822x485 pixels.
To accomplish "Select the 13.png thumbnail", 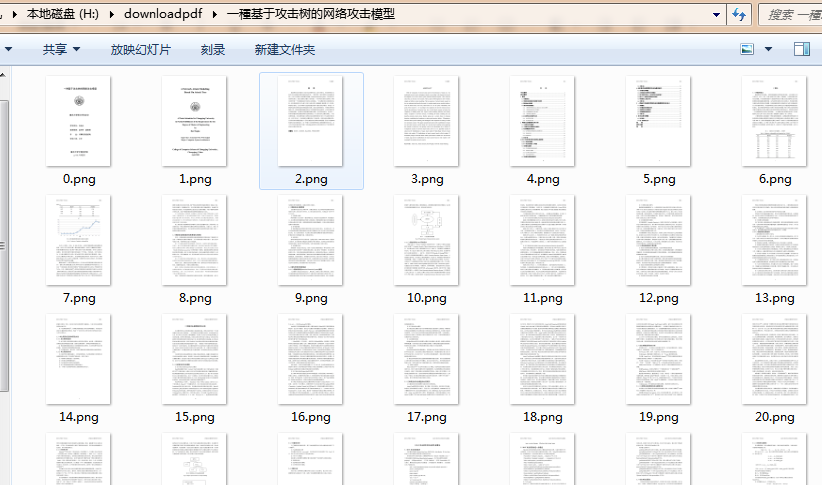I will [x=774, y=240].
